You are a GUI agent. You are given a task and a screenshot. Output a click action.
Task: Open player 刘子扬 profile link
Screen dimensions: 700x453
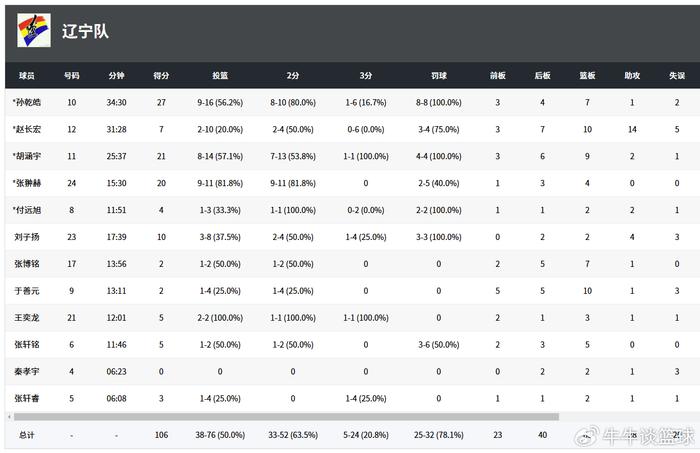[x=28, y=237]
